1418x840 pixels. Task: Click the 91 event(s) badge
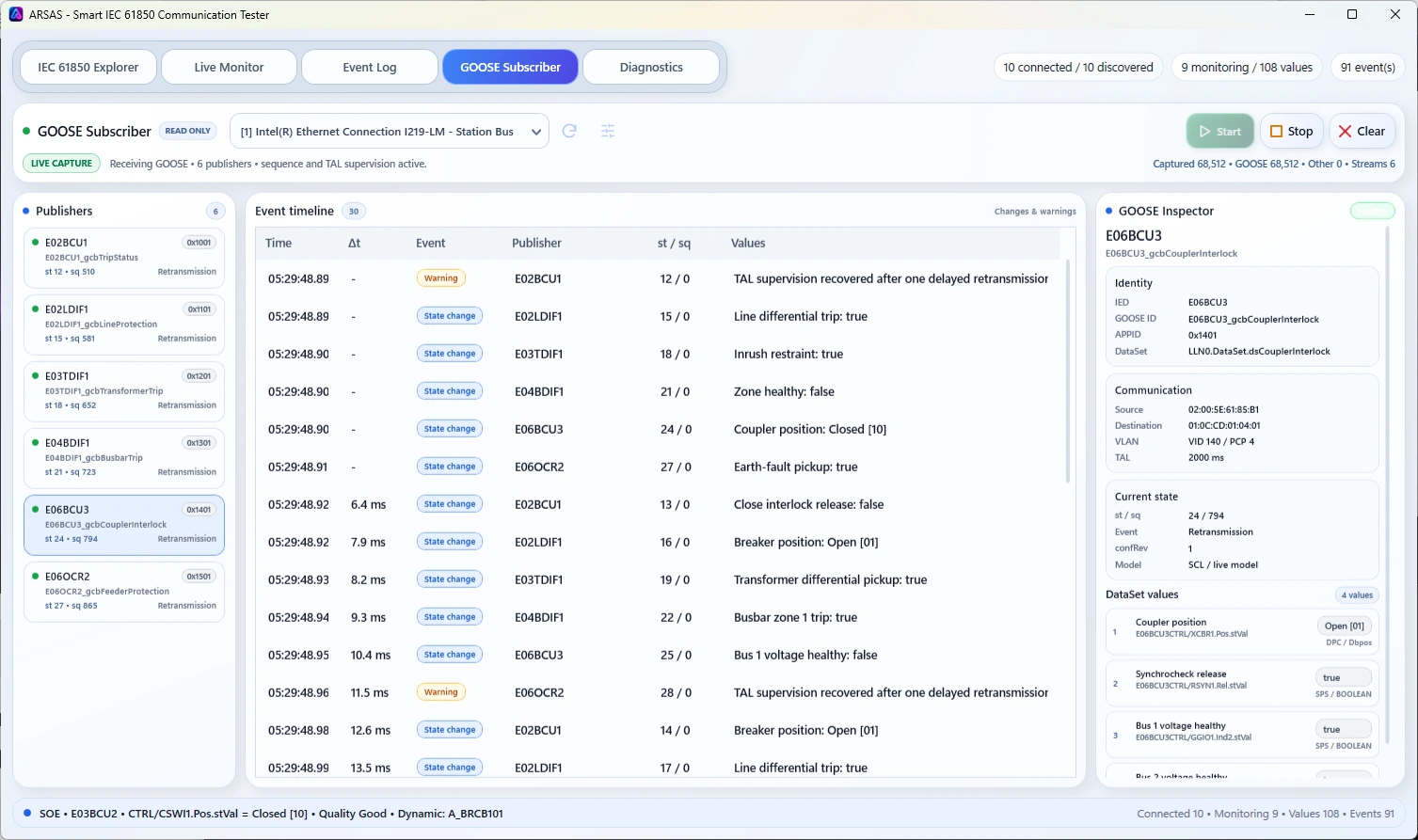[x=1368, y=67]
